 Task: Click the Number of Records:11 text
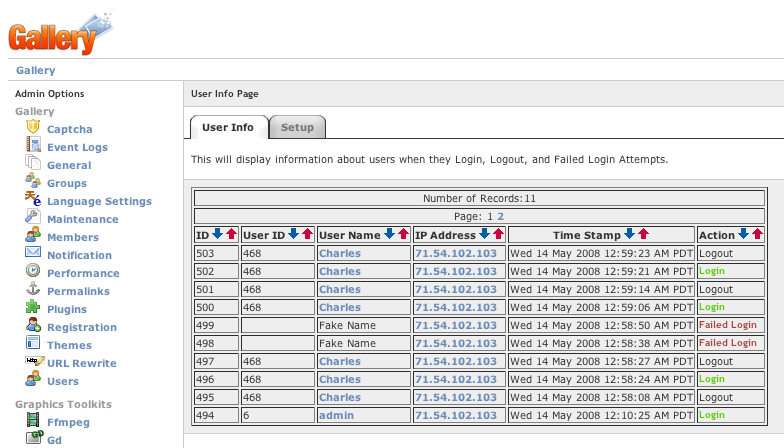point(480,198)
